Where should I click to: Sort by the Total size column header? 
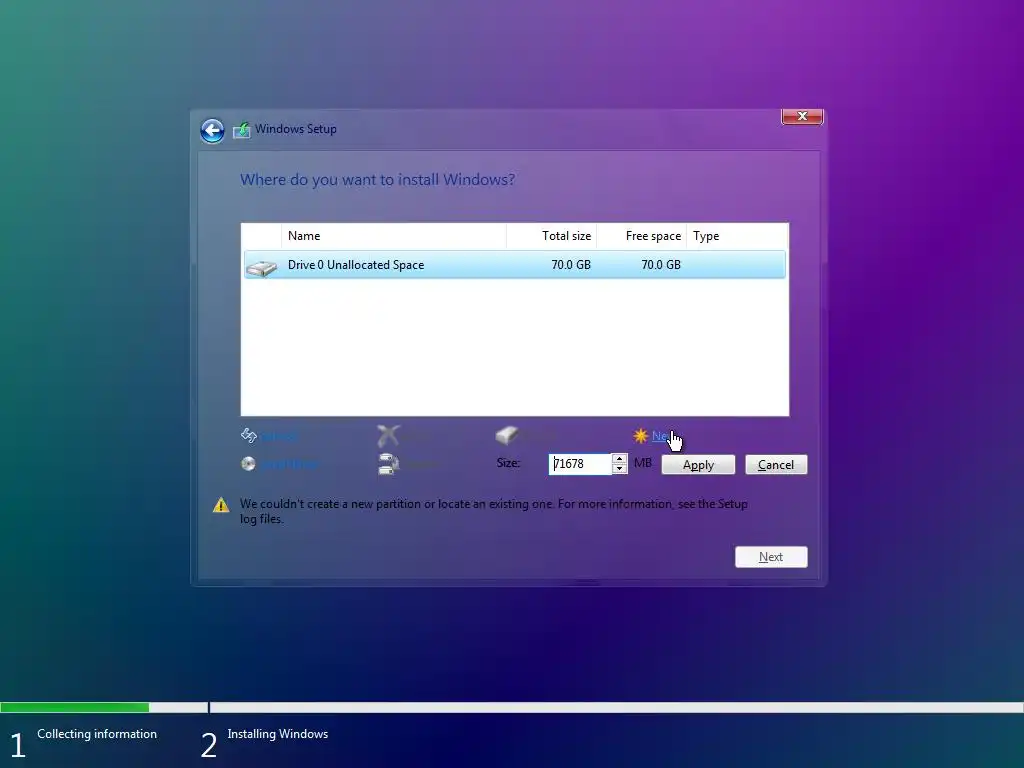point(551,236)
